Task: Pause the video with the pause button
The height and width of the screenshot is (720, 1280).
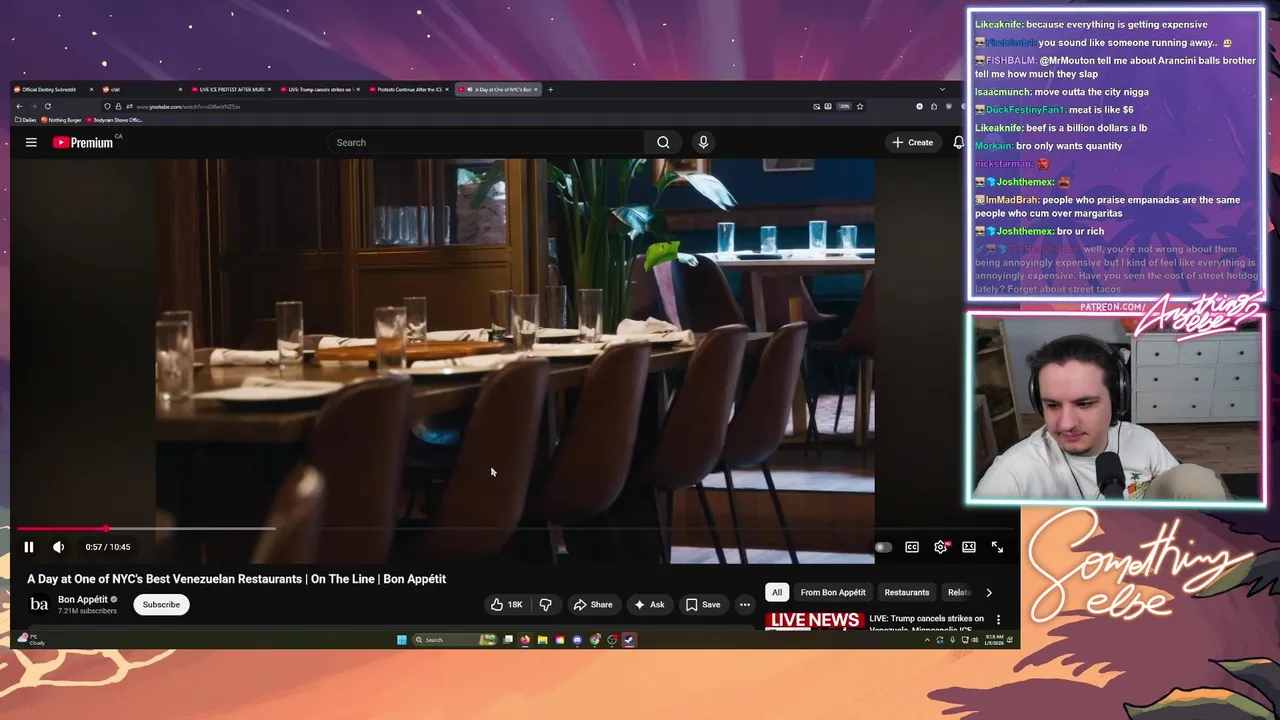Action: [x=29, y=547]
